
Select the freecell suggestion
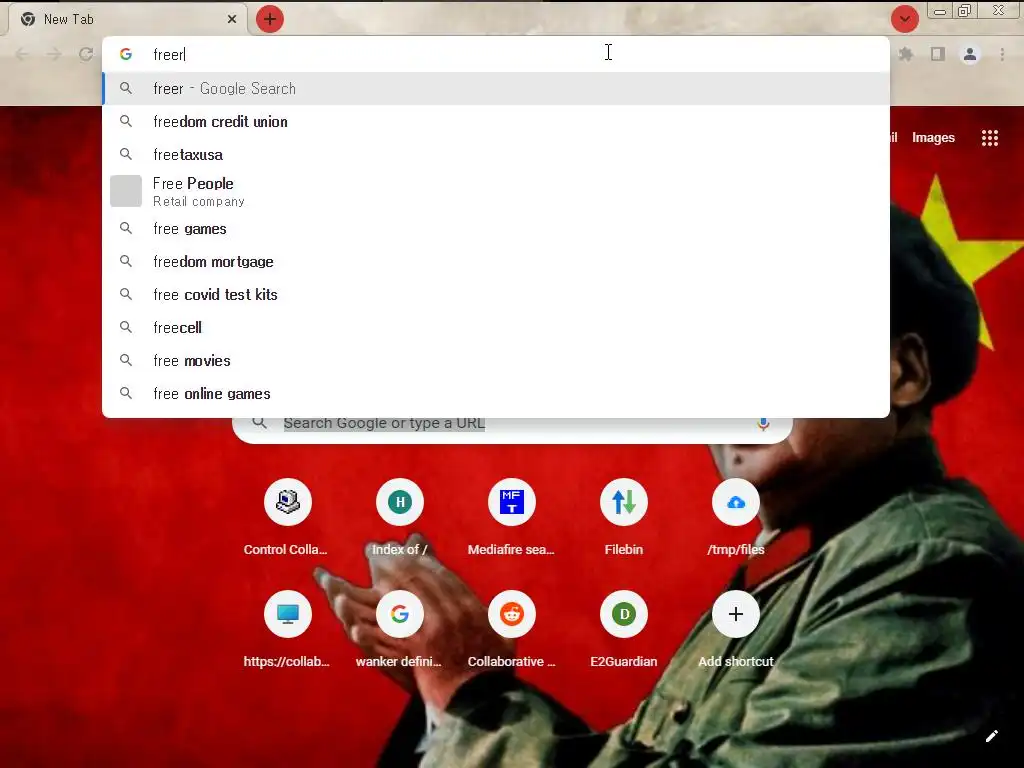(496, 327)
